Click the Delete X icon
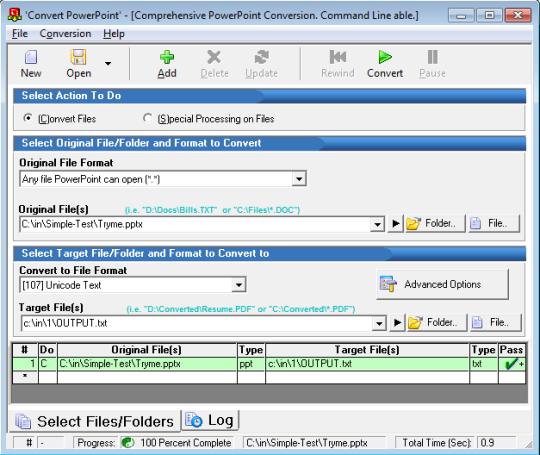 pyautogui.click(x=214, y=57)
